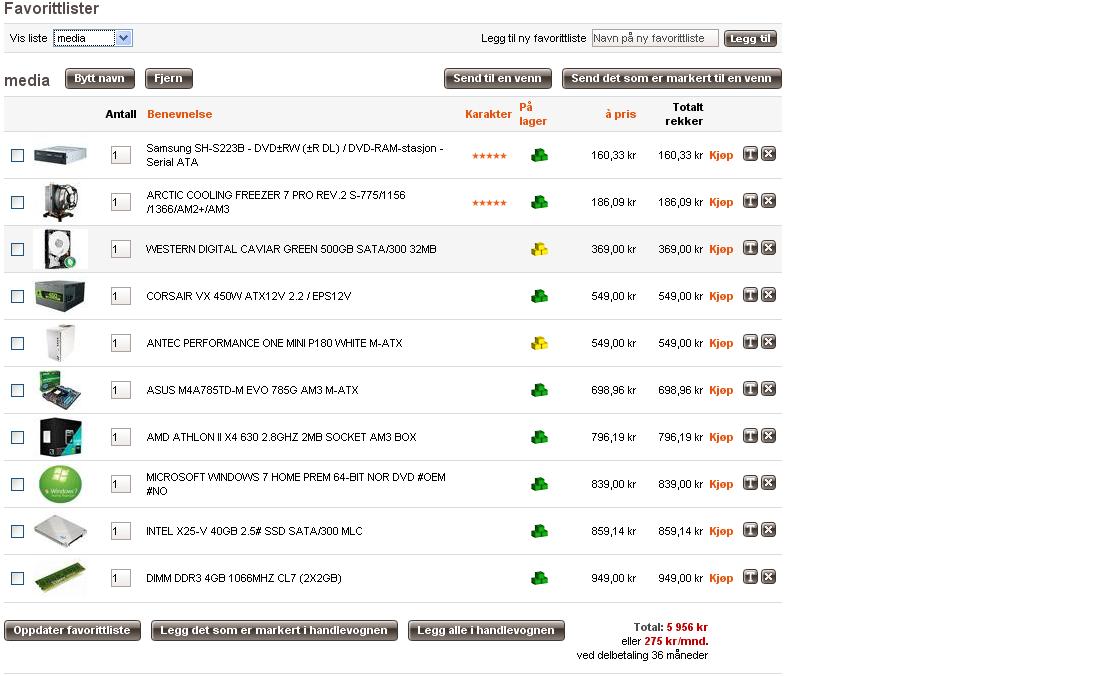Click the T icon for Western Digital Caviar row
The height and width of the screenshot is (676, 1103).
pos(750,248)
